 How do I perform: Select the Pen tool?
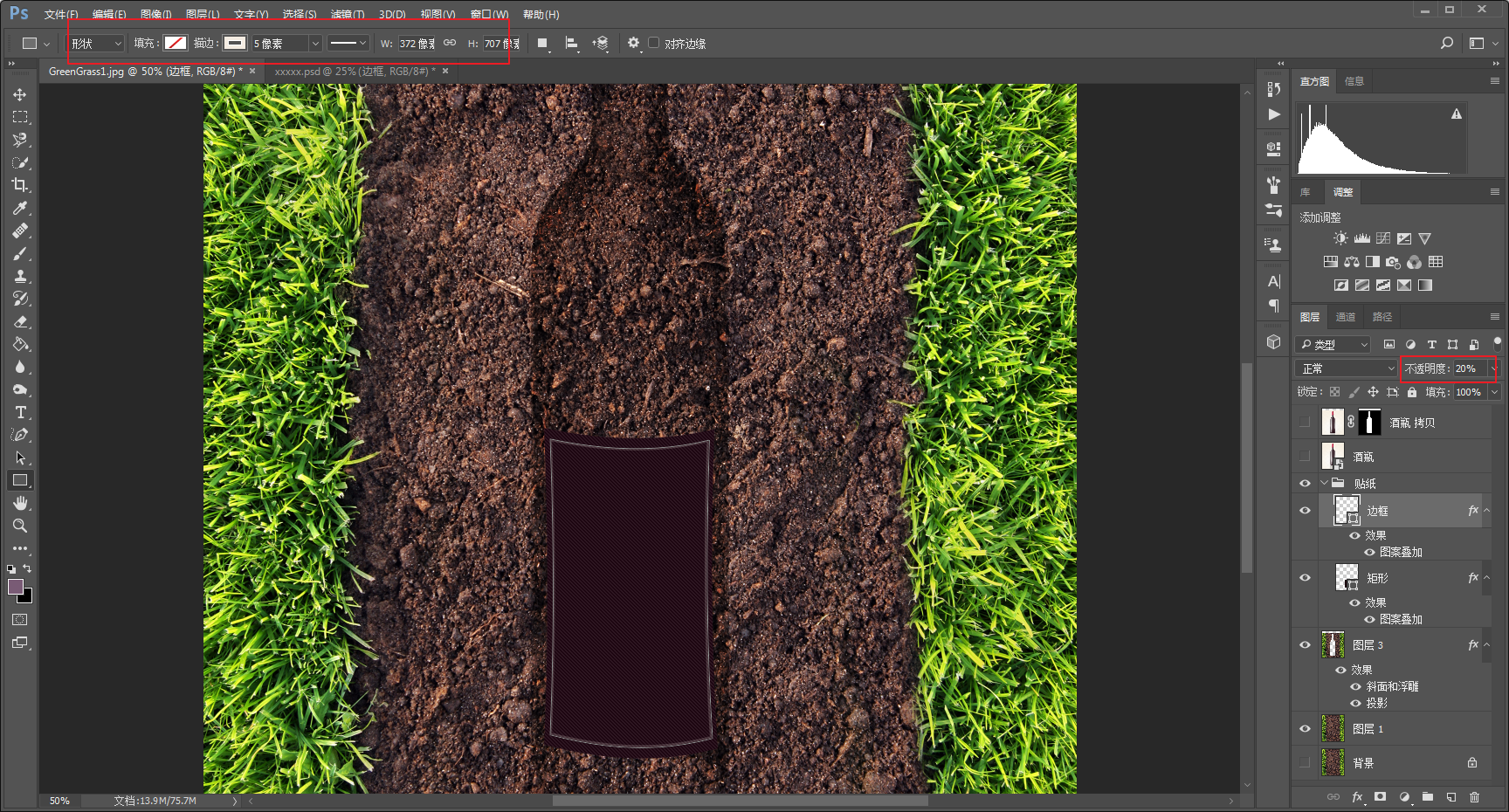coord(20,435)
